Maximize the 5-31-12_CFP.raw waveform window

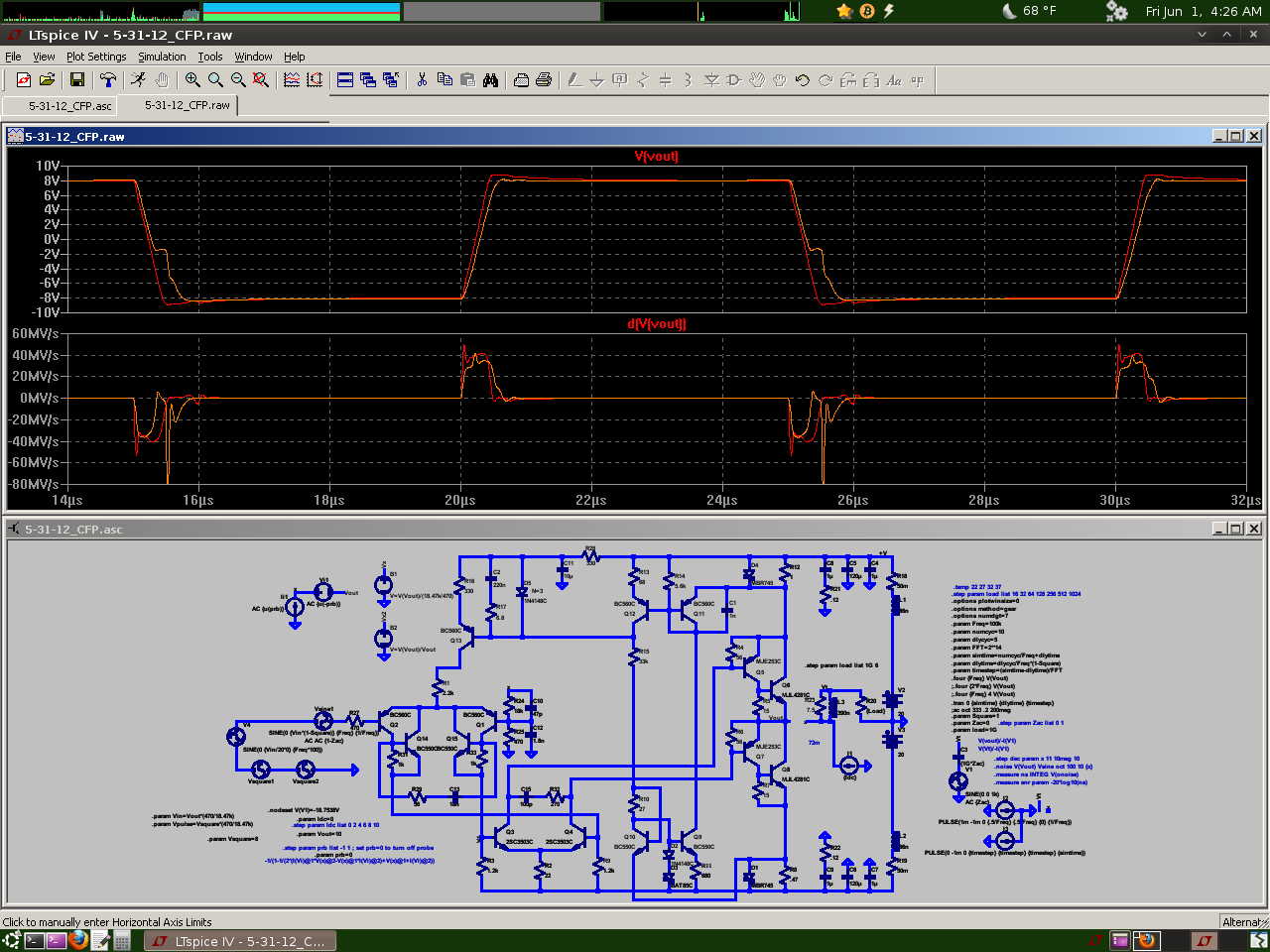click(1235, 136)
